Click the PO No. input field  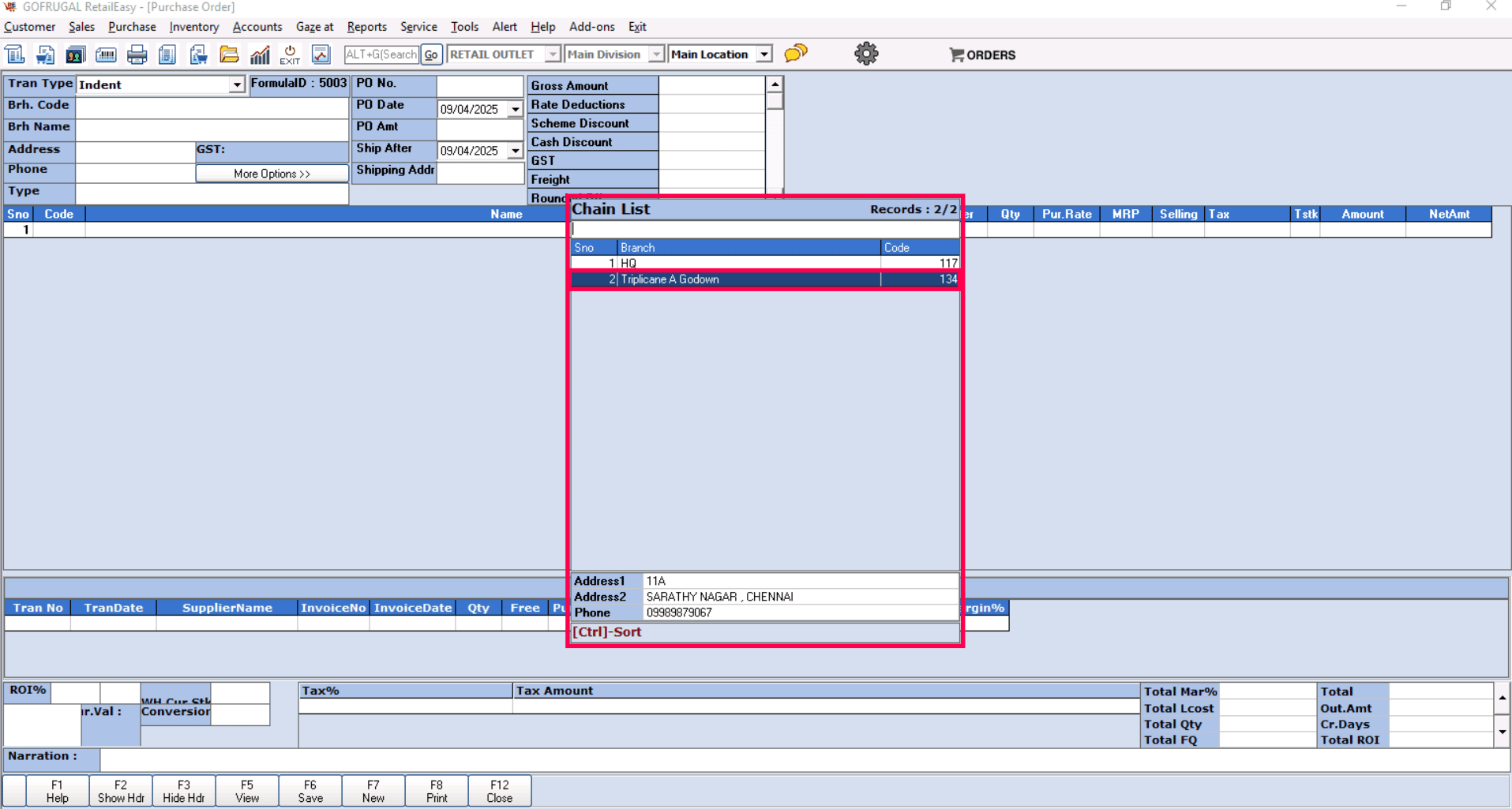point(480,84)
